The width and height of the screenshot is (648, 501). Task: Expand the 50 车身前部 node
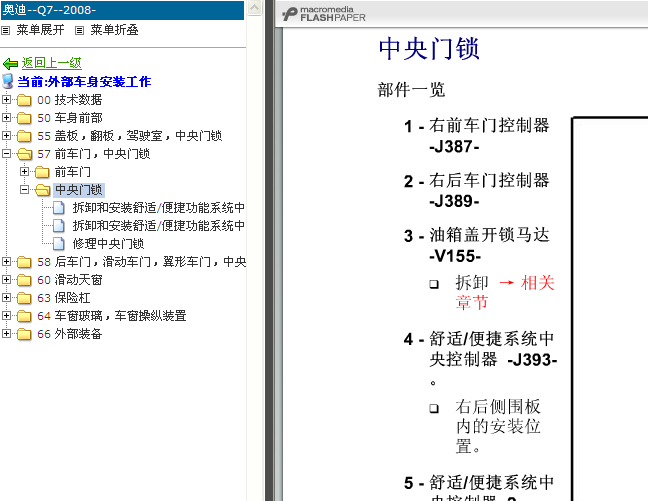(x=6, y=118)
